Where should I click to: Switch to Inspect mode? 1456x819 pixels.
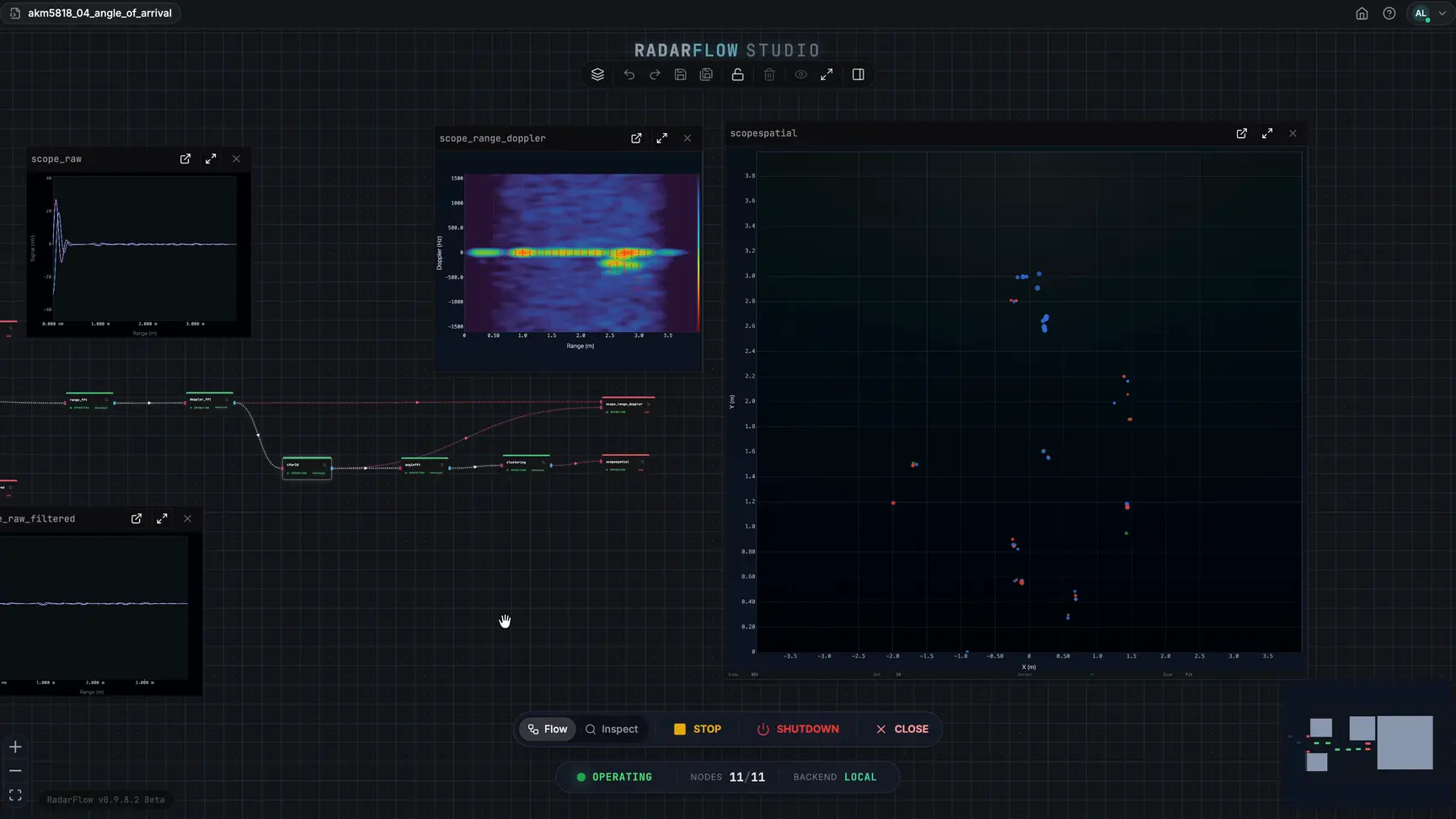pos(612,729)
